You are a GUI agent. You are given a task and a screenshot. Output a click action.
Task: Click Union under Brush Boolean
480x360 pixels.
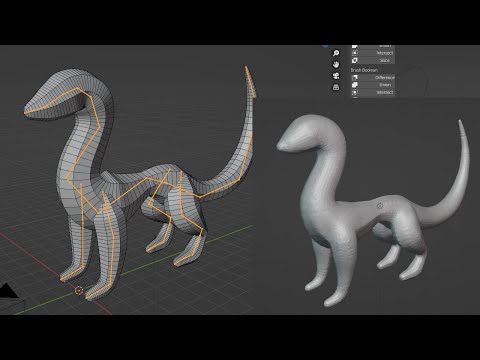point(373,85)
